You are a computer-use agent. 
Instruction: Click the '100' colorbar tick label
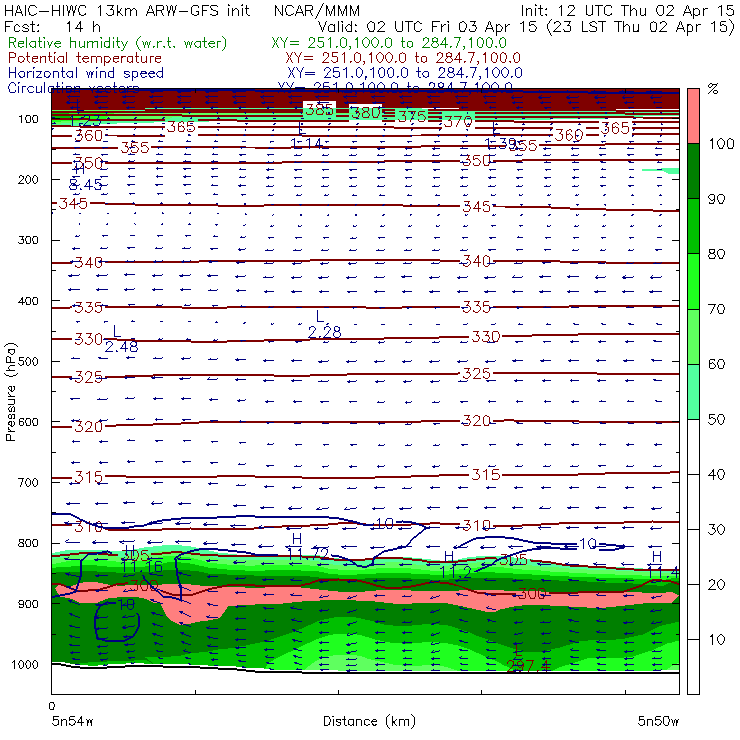click(x=721, y=143)
